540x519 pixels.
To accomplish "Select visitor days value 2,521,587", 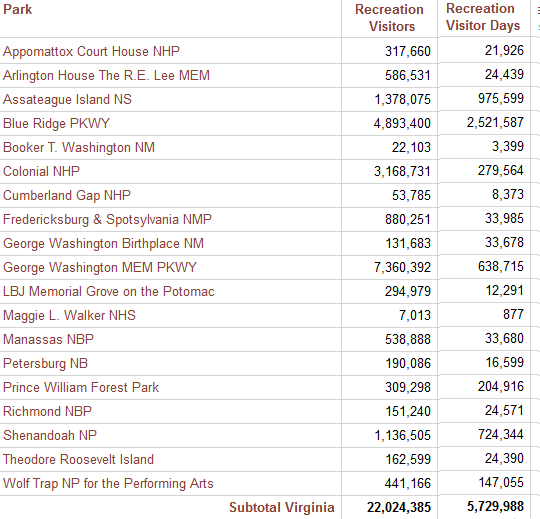I will (x=495, y=123).
